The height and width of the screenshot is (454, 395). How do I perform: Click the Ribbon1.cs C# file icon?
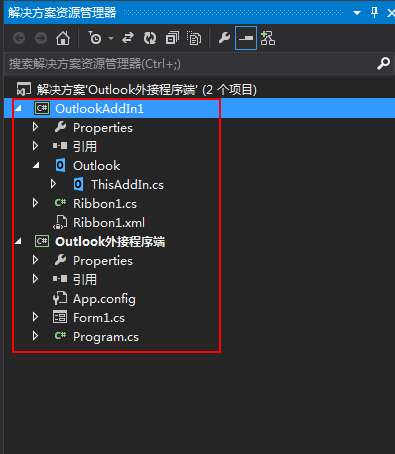click(60, 203)
